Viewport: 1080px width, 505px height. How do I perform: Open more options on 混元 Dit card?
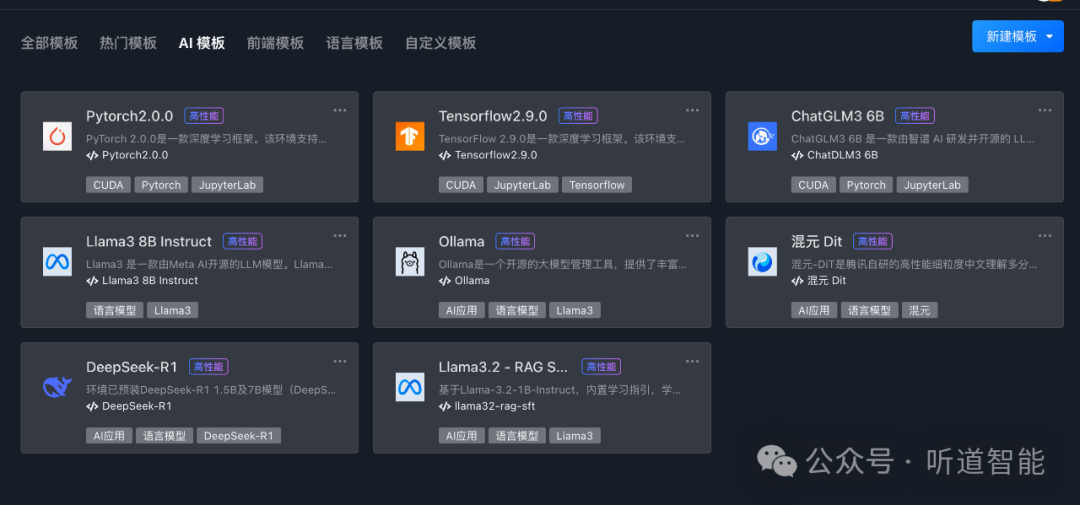pos(1045,236)
